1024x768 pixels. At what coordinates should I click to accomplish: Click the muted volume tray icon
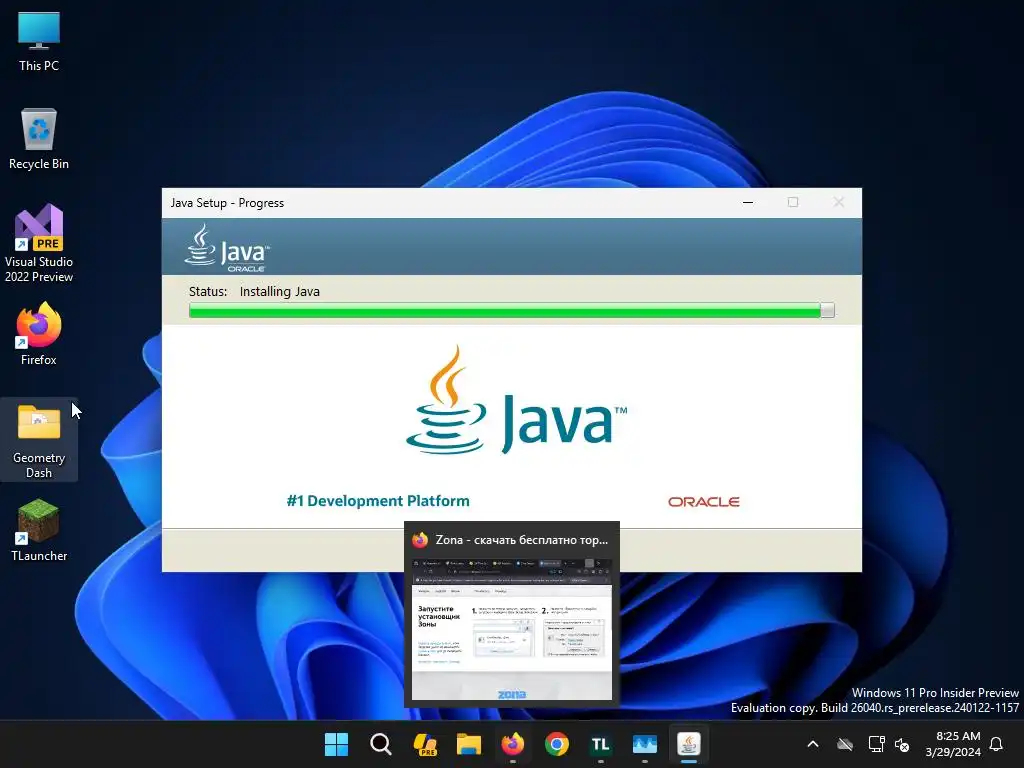903,744
